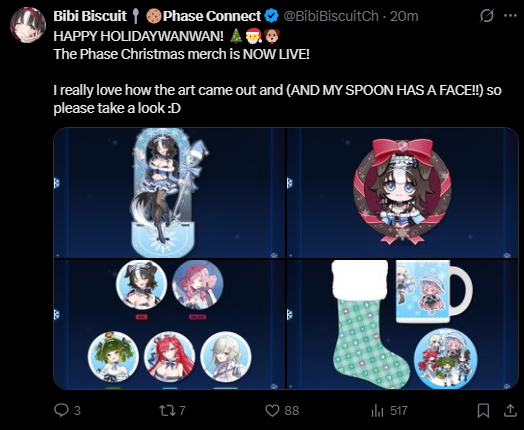The width and height of the screenshot is (524, 430).
Task: Click the Grok slashed-circle icon
Action: coord(487,16)
